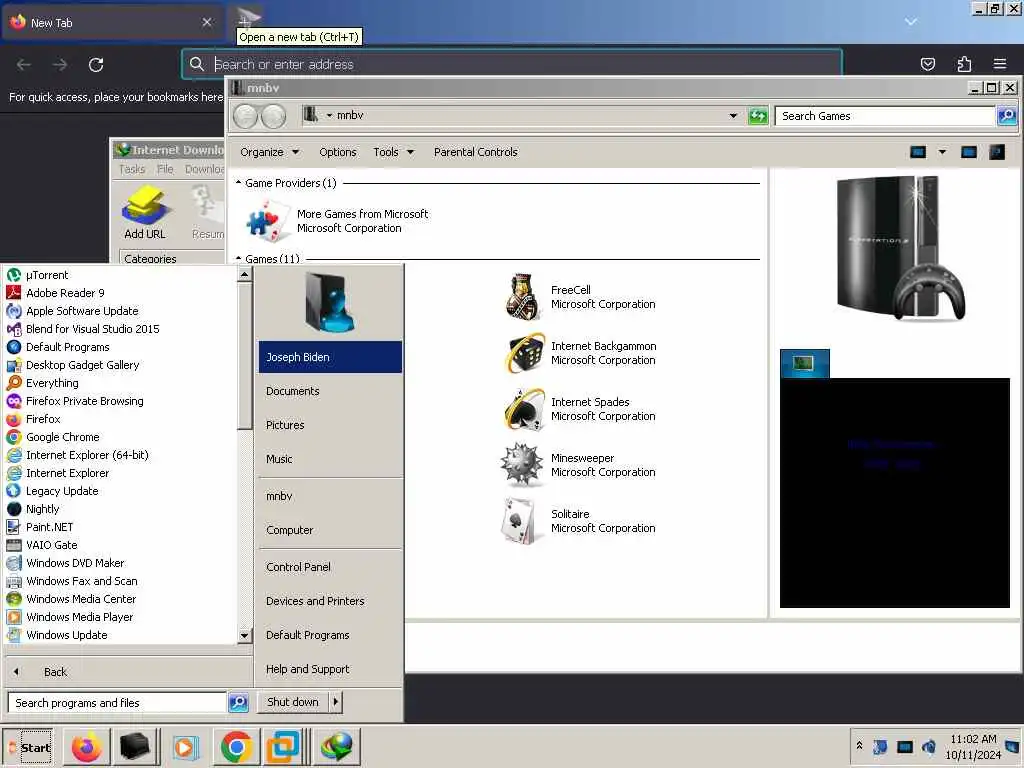Open VAIO Gate

click(42, 545)
